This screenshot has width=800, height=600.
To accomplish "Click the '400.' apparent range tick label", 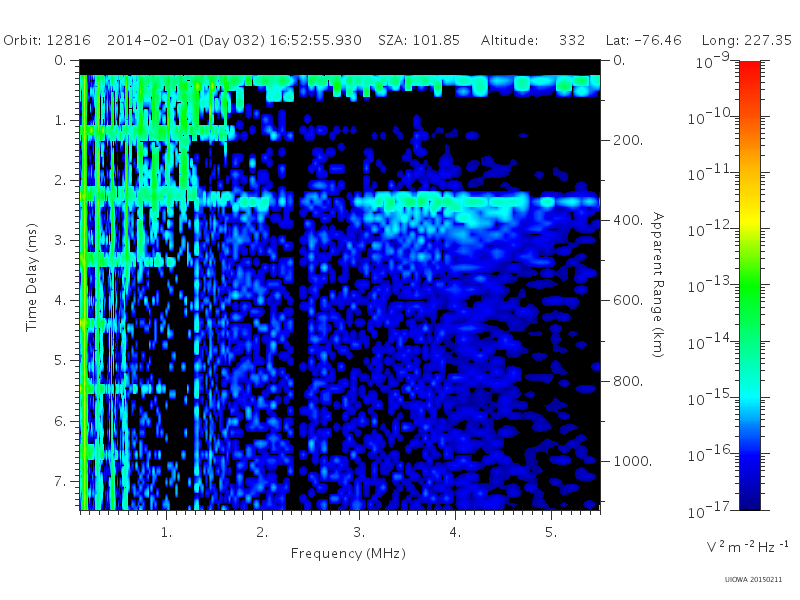I will (628, 220).
